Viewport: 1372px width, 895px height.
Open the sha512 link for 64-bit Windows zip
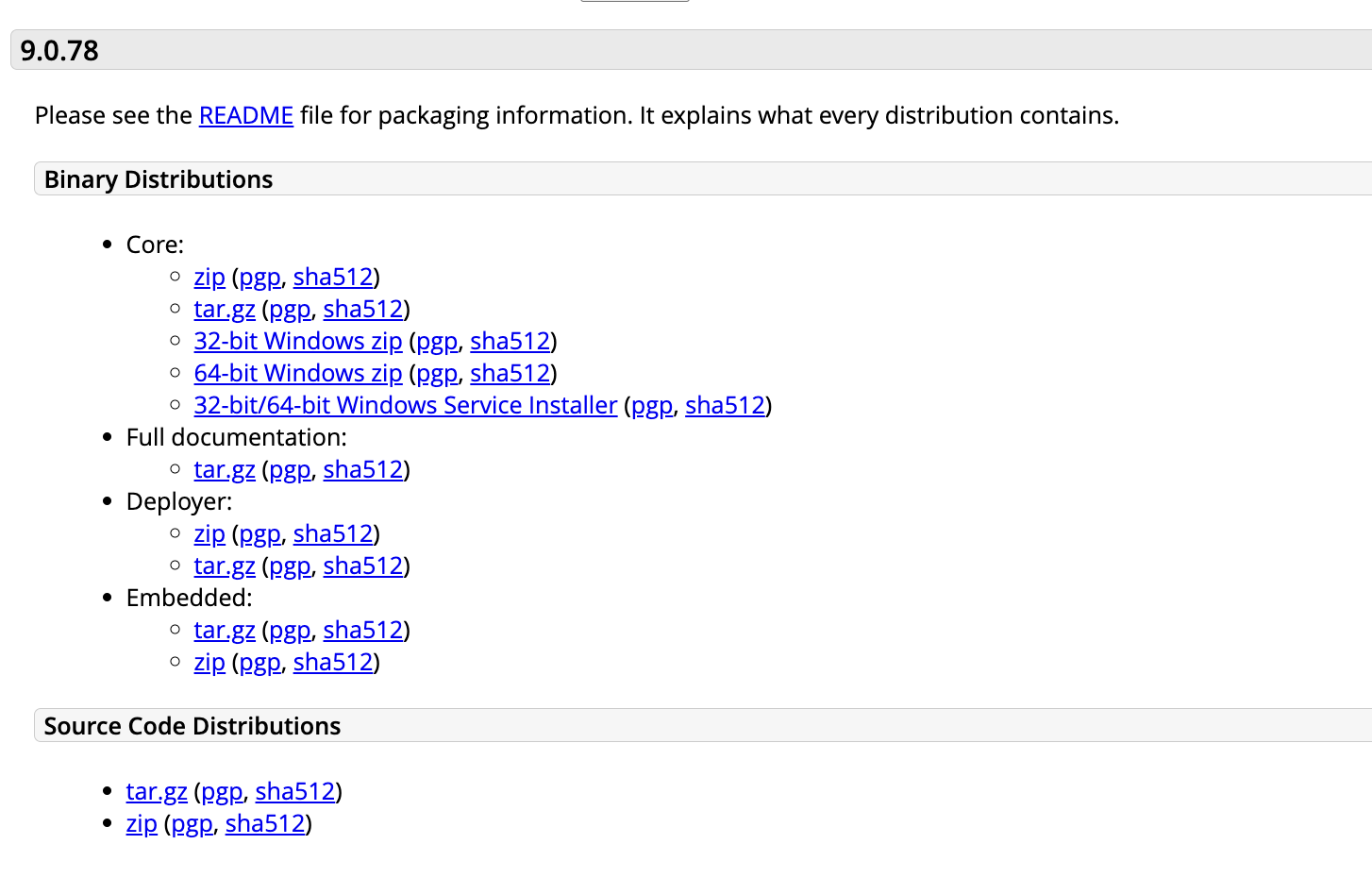[510, 373]
